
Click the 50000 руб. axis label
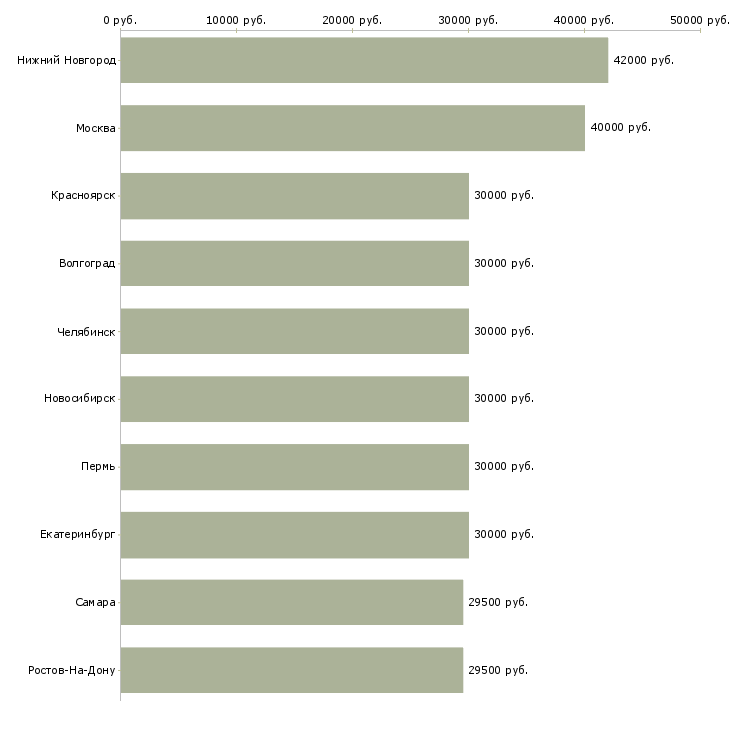(699, 20)
